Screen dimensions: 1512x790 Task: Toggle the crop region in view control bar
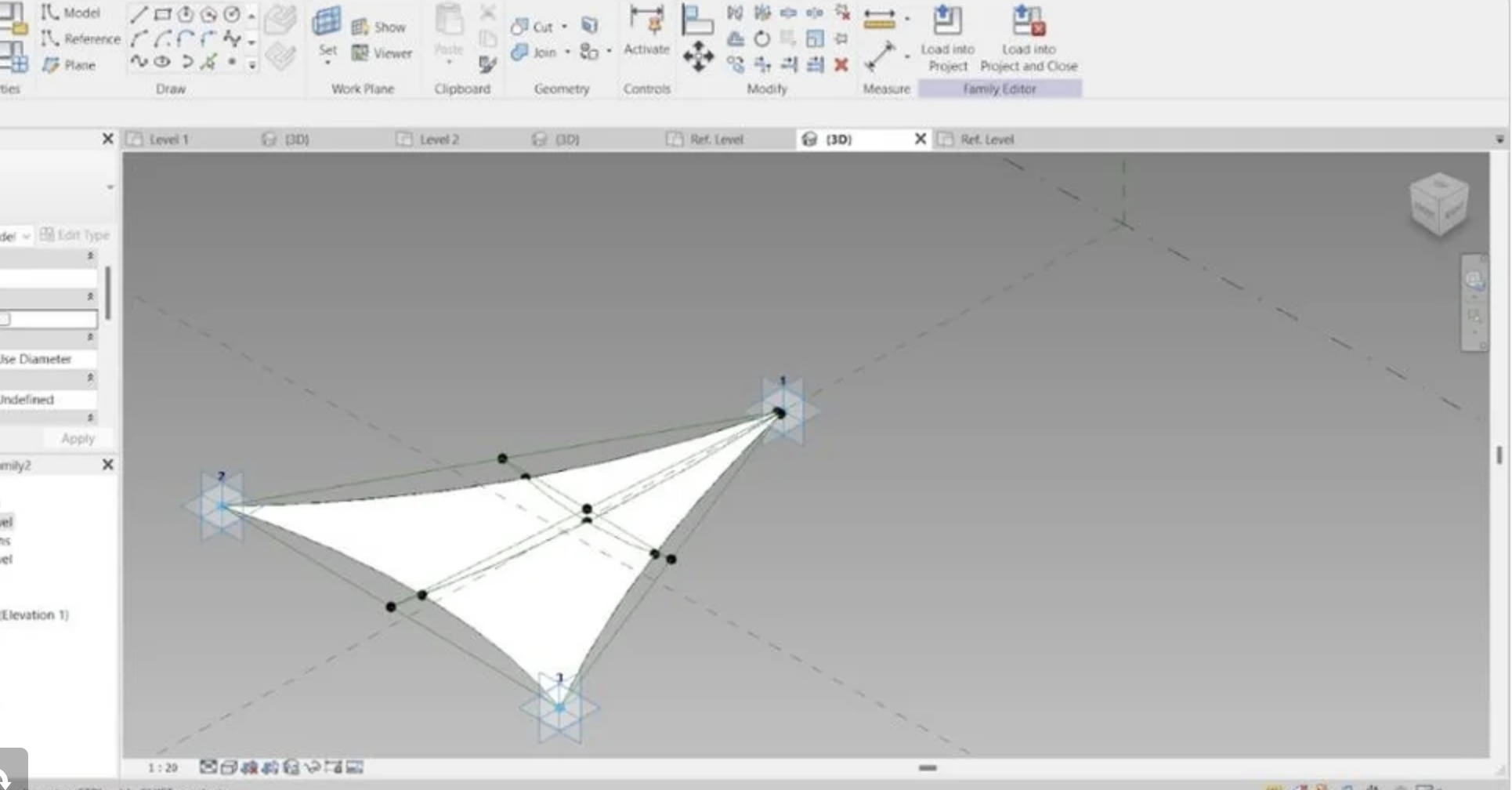[332, 767]
